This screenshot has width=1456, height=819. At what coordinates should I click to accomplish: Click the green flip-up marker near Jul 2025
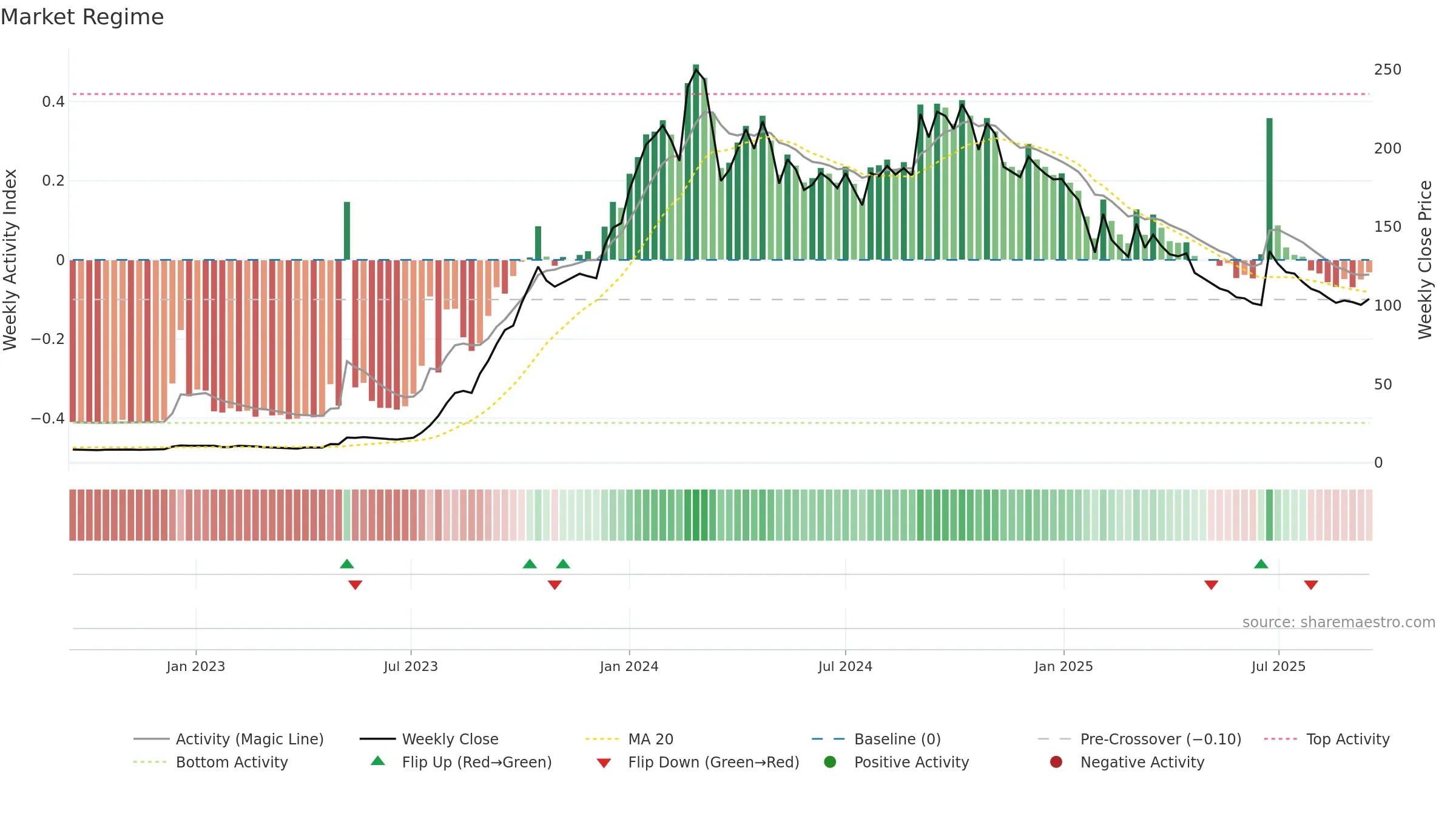pyautogui.click(x=1261, y=564)
